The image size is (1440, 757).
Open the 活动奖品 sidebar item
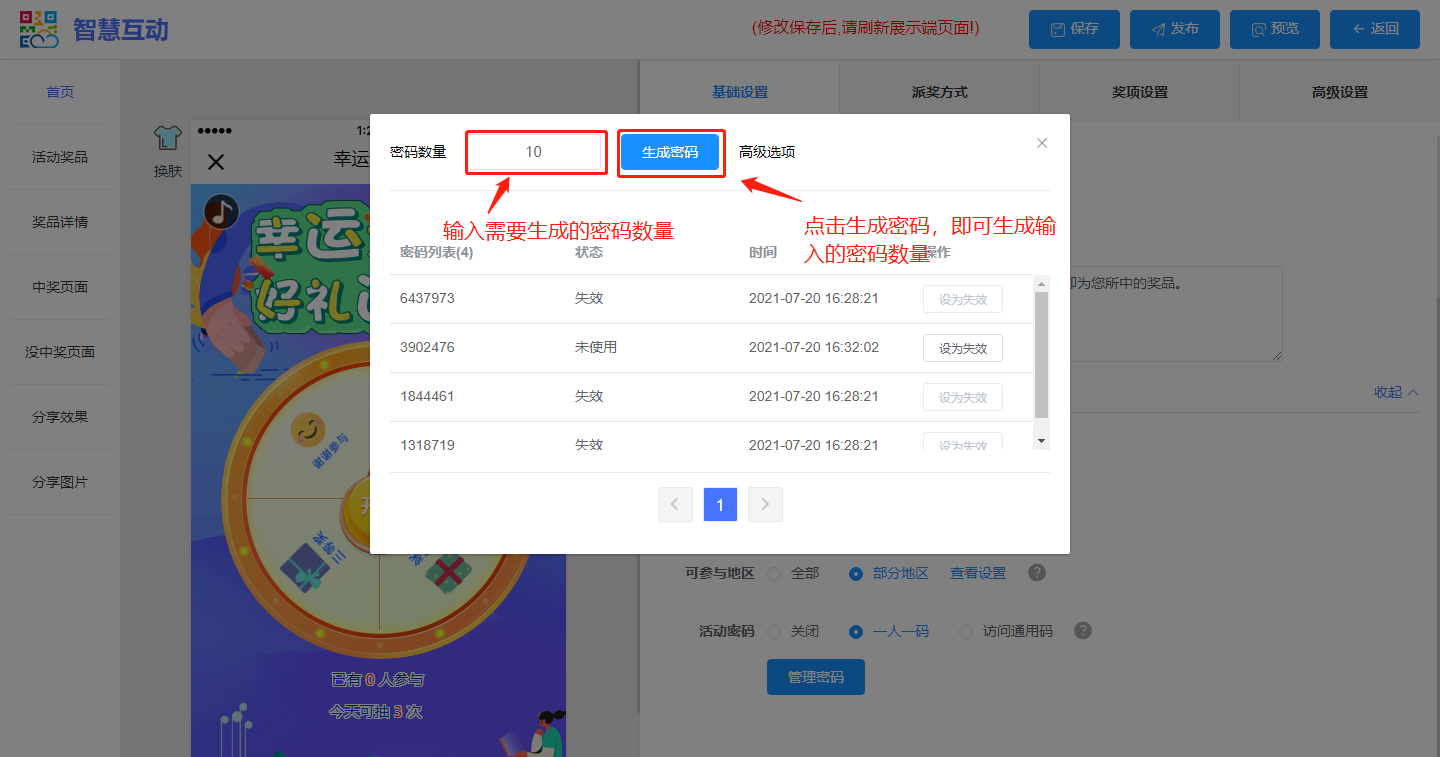coord(60,157)
